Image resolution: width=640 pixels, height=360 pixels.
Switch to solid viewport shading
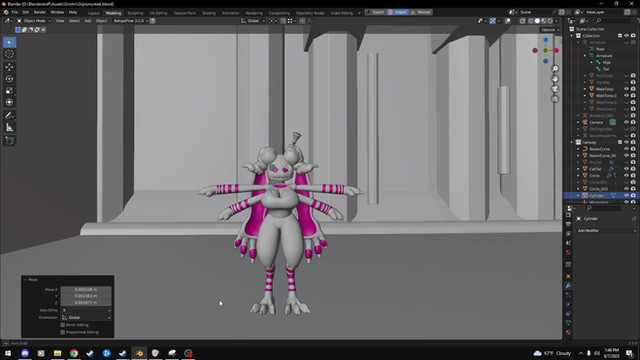537,21
